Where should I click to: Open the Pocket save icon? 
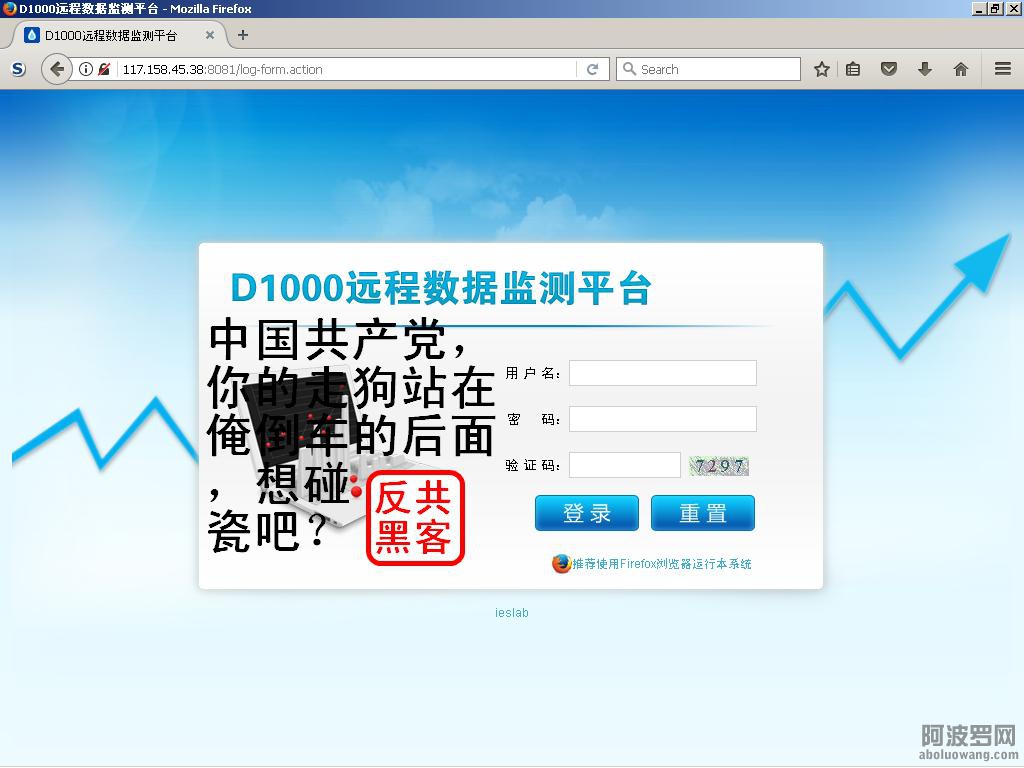888,69
